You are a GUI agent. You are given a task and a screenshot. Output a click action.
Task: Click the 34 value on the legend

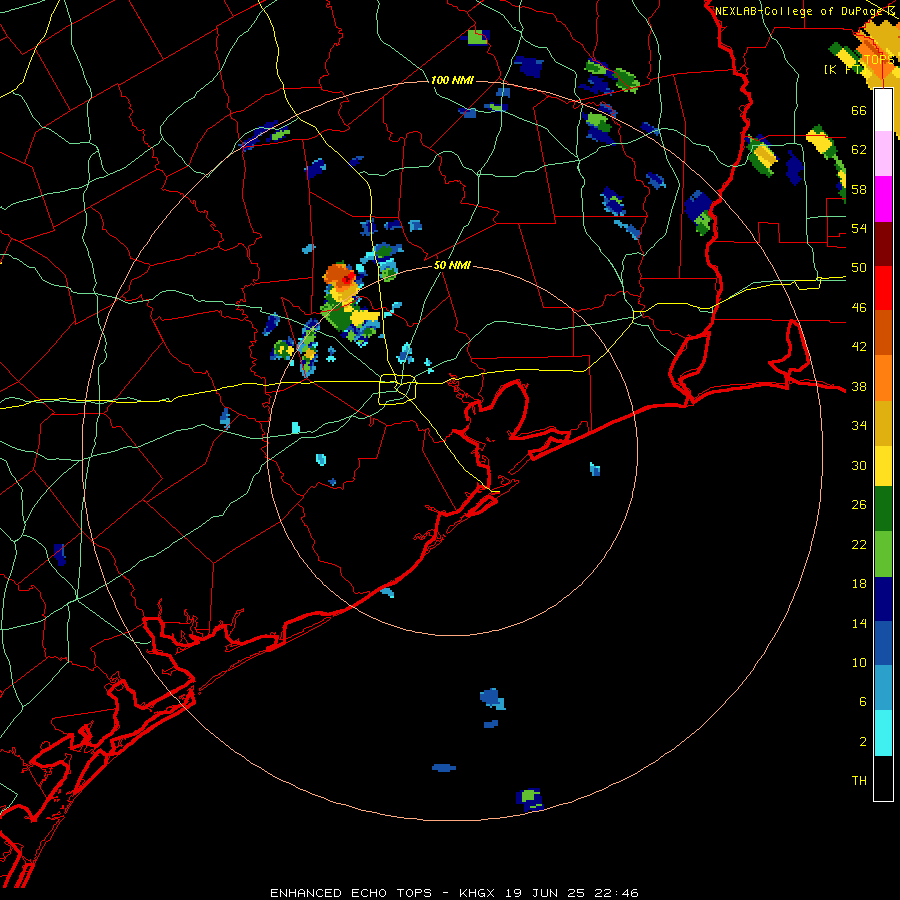click(859, 426)
